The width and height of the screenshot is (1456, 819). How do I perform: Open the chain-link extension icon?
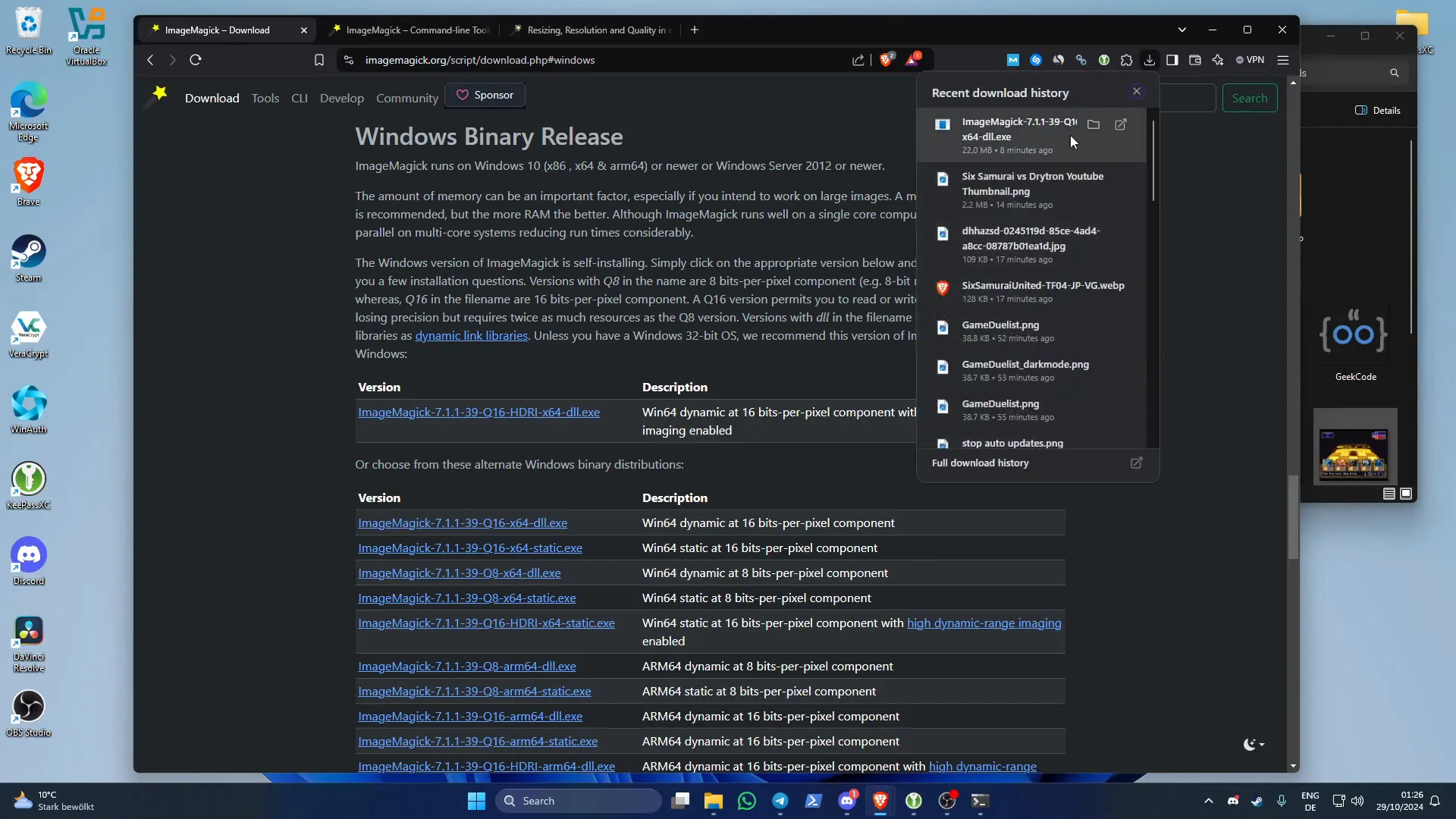pyautogui.click(x=1081, y=60)
